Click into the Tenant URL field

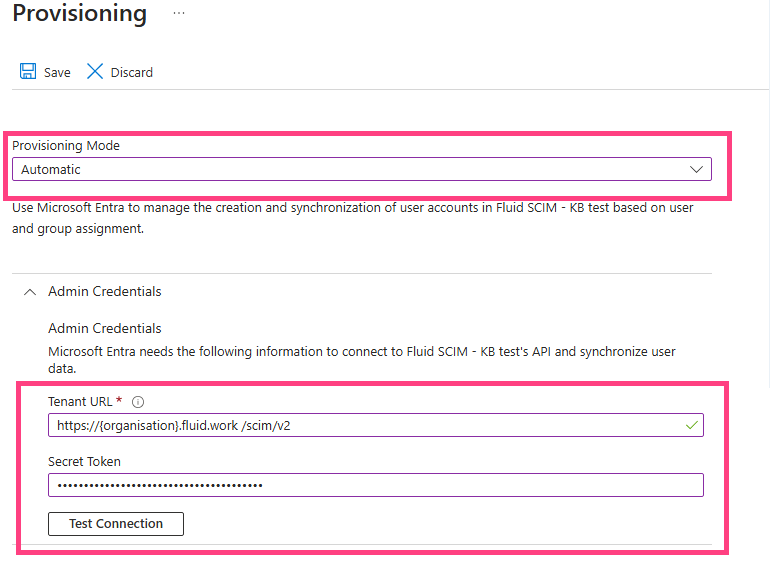[376, 425]
